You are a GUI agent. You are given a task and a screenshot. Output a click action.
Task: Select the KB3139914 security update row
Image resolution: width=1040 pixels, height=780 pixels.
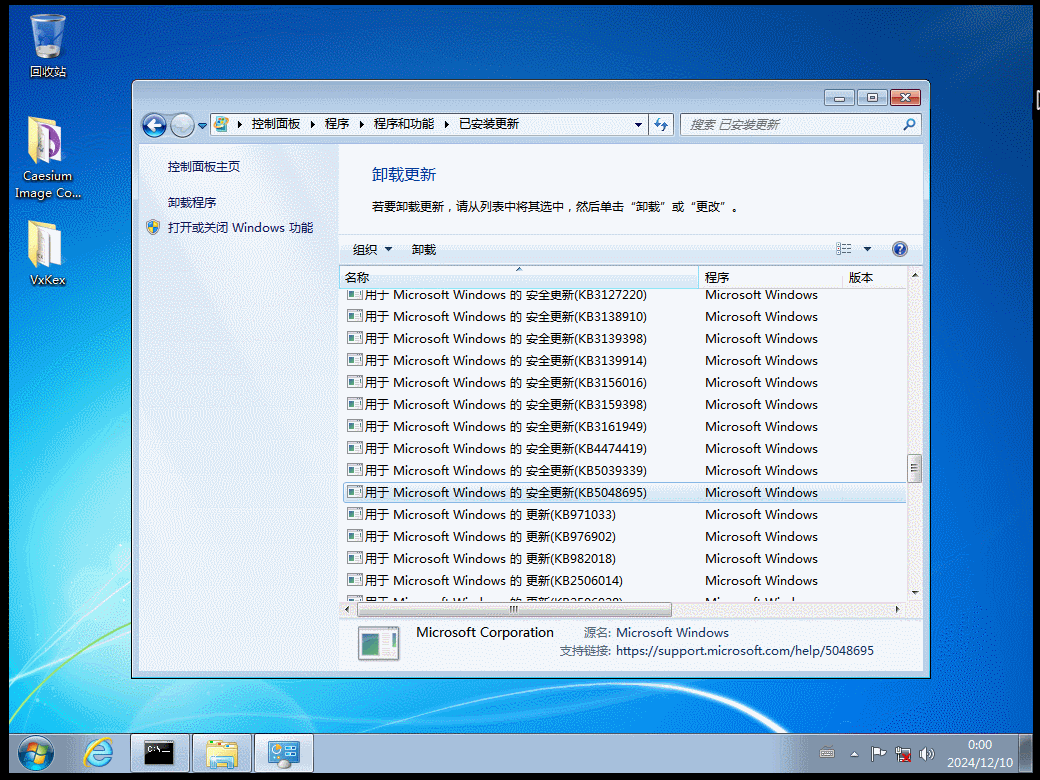624,360
